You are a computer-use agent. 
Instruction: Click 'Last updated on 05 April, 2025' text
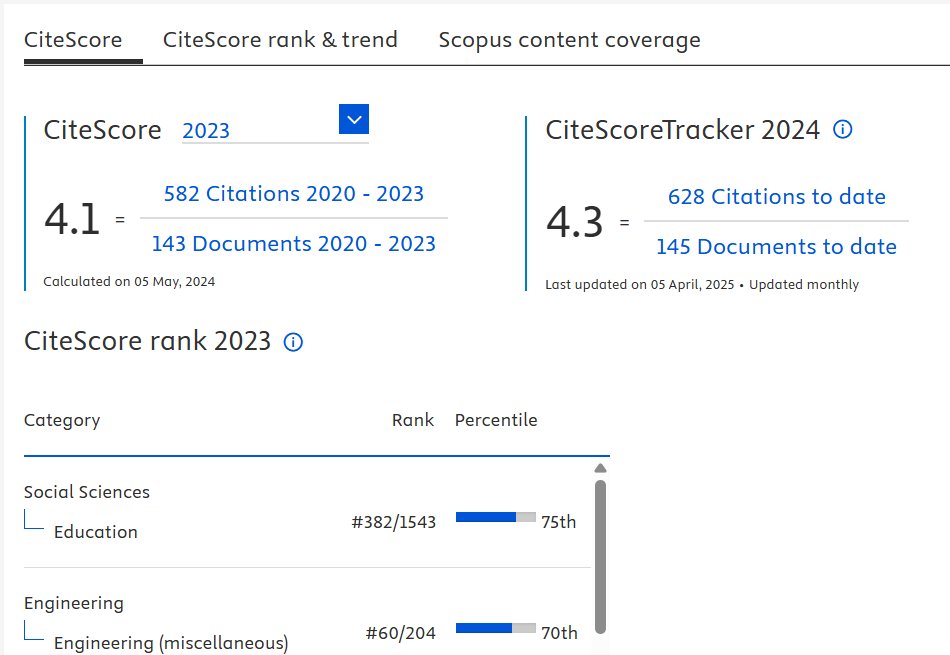tap(639, 285)
